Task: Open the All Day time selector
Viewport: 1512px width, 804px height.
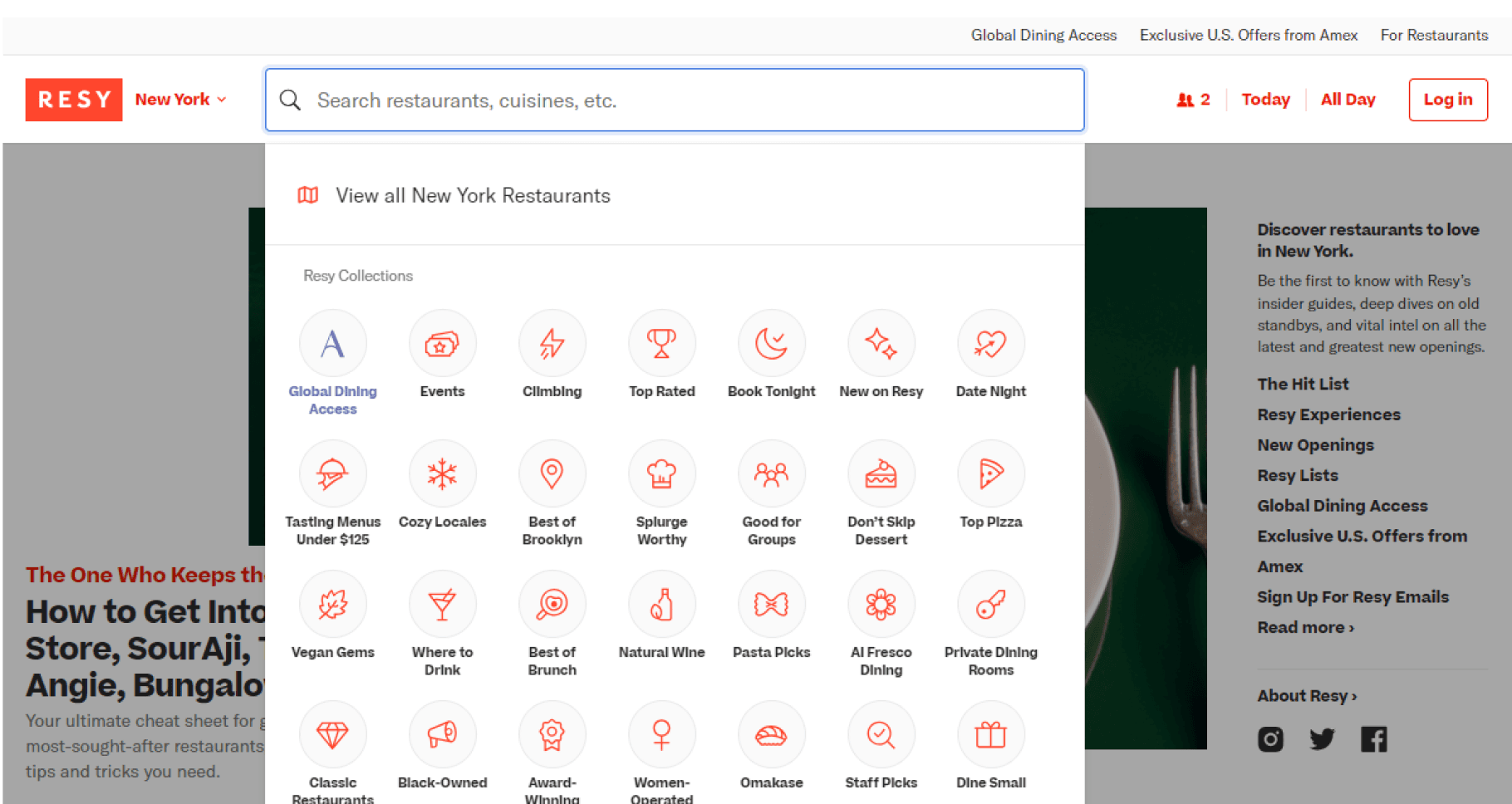Action: pyautogui.click(x=1348, y=100)
